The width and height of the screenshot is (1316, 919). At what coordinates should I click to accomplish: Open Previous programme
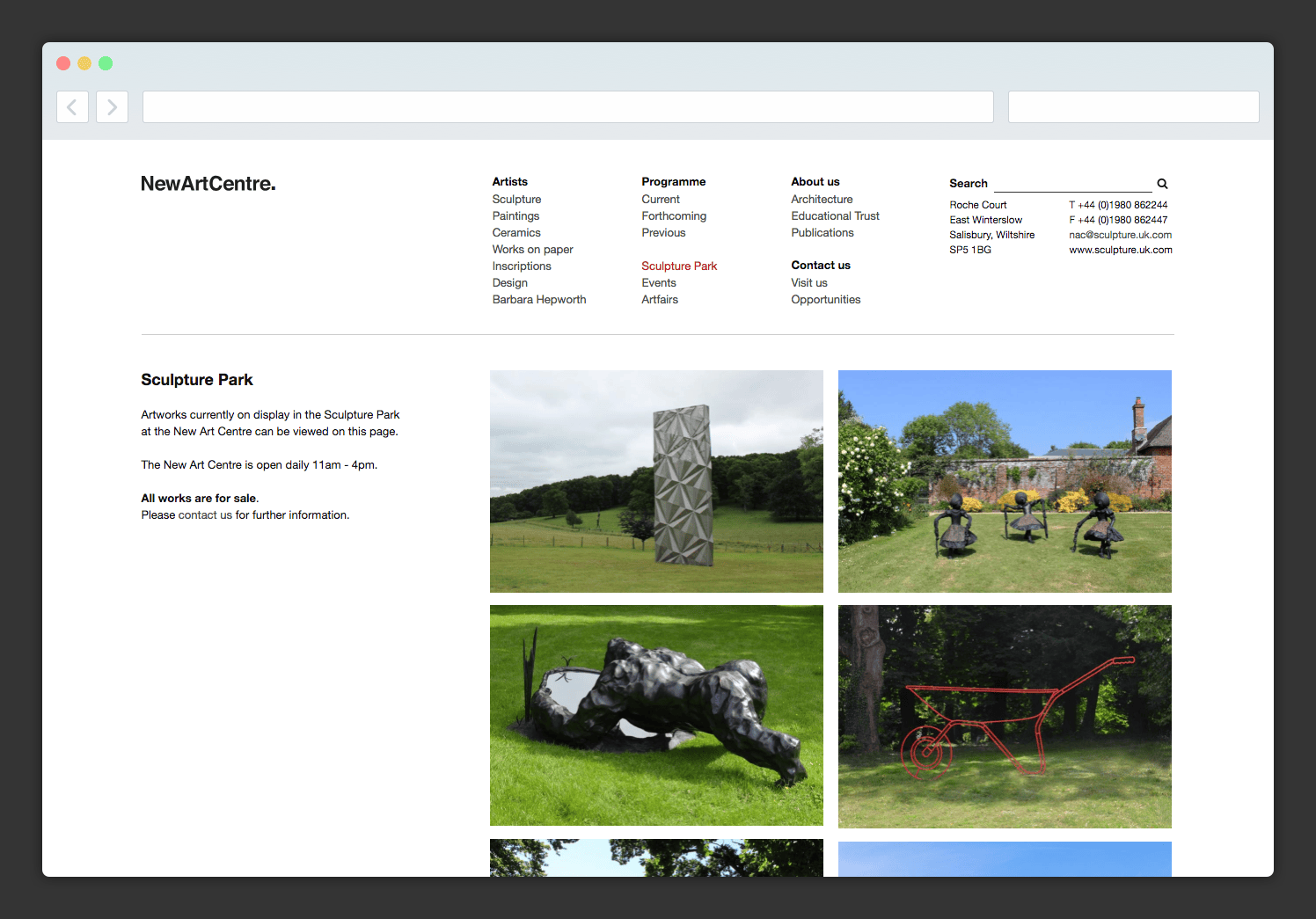point(664,233)
